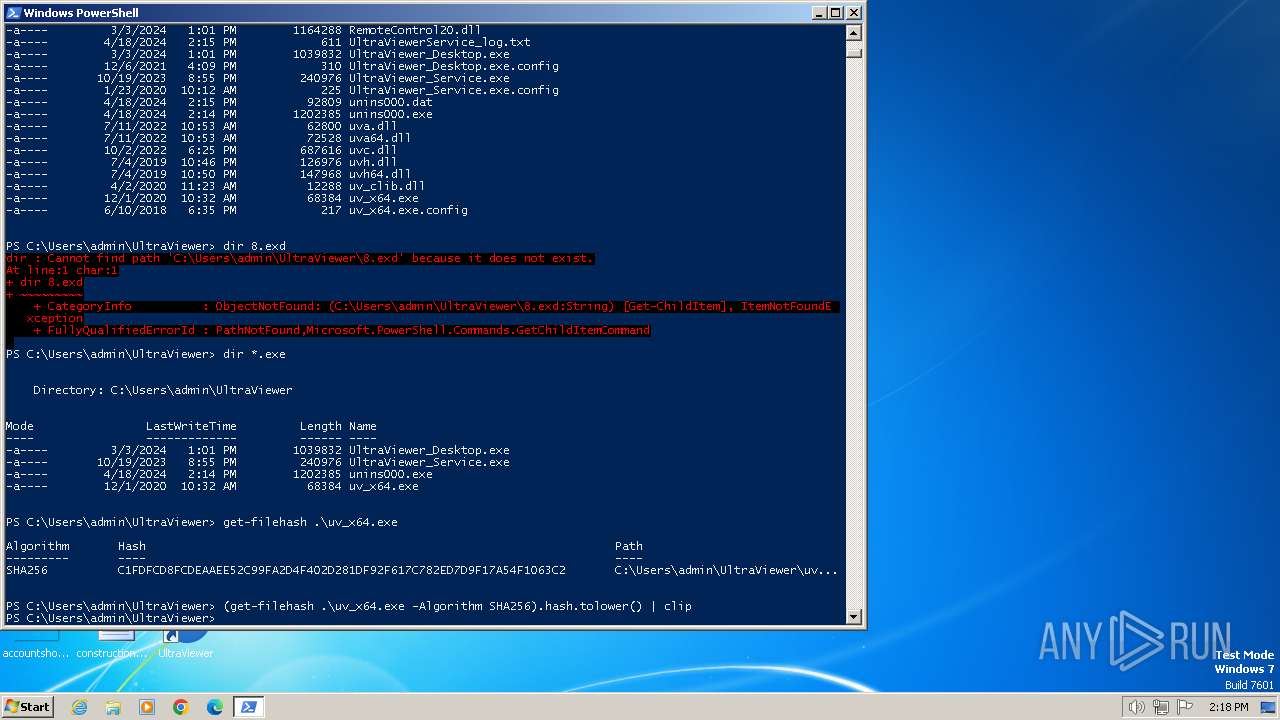Click uvc.dll in the file listing

tap(373, 150)
